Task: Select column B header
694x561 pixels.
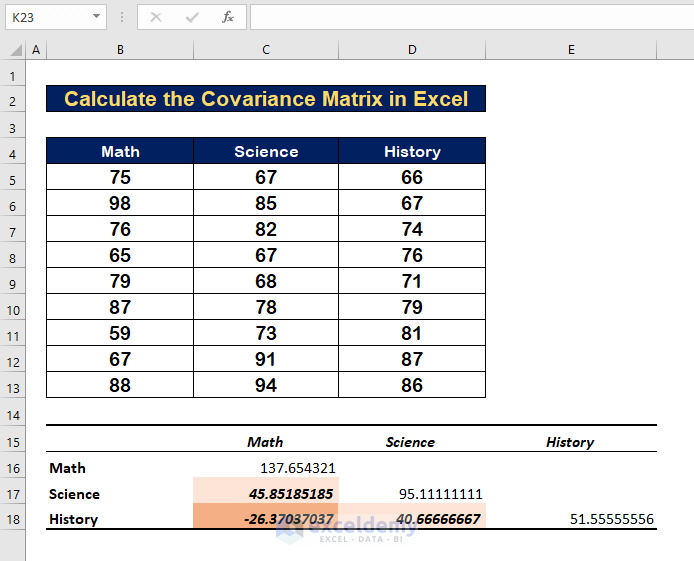Action: tap(120, 50)
